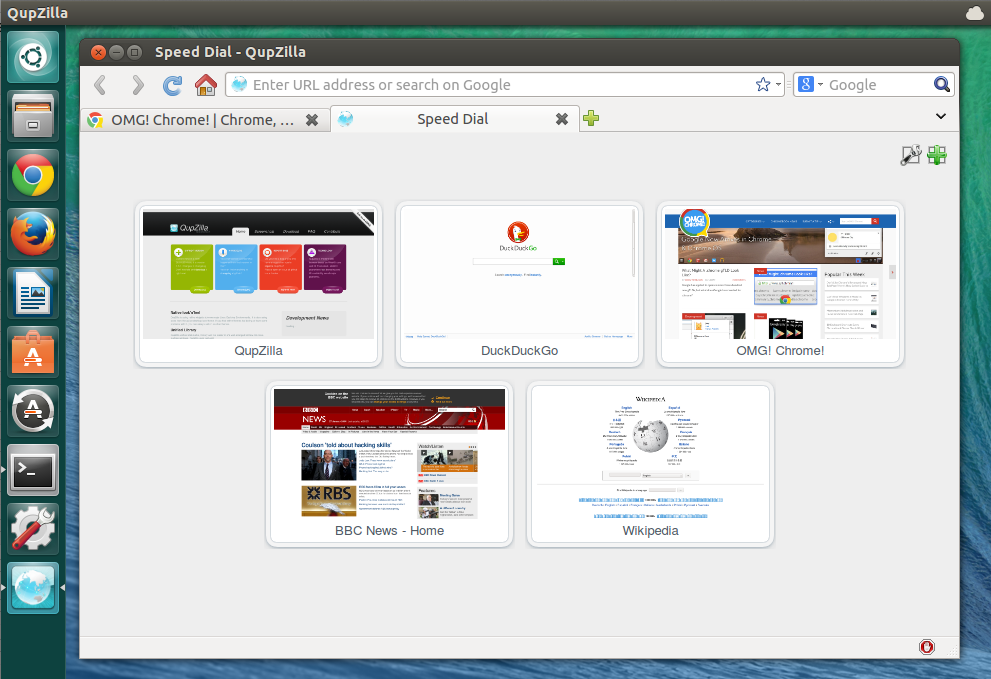Open the DuckDuckGo speed dial thumbnail

click(x=519, y=274)
